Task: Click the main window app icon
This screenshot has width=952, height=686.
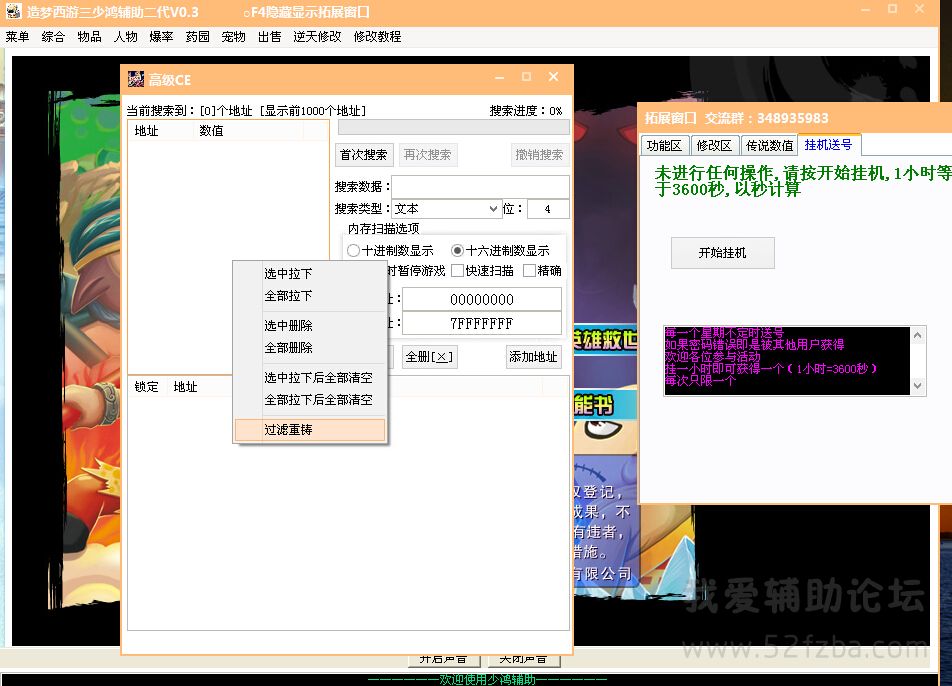Action: (13, 11)
